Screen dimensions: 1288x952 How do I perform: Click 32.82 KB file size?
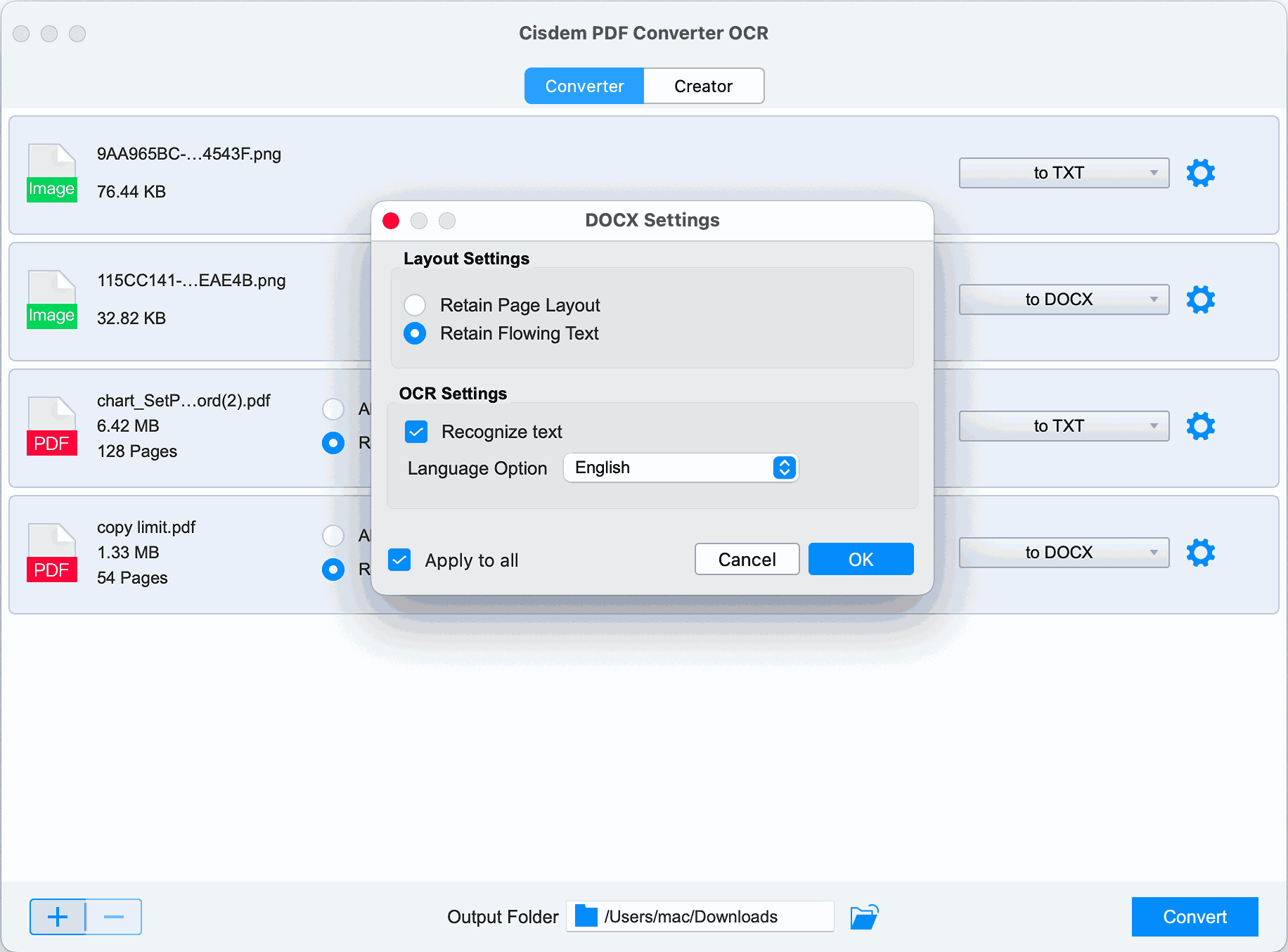(x=131, y=319)
